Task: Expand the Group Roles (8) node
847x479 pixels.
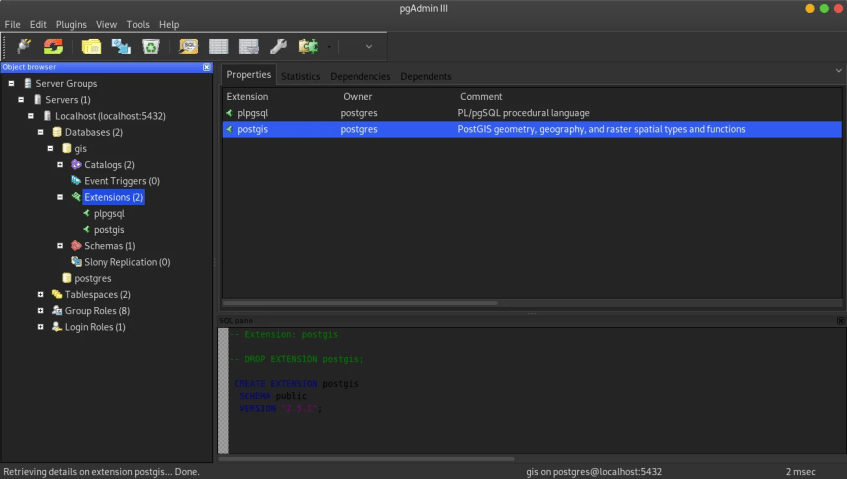Action: pos(41,311)
